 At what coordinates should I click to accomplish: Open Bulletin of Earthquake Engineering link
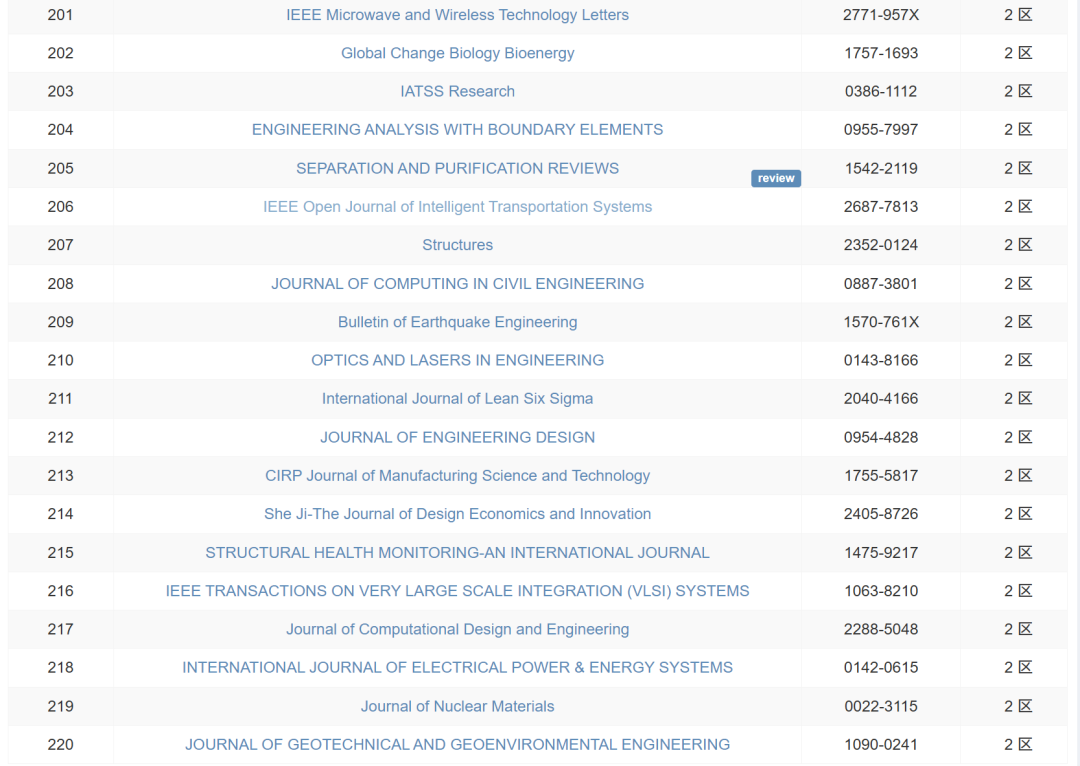(457, 322)
